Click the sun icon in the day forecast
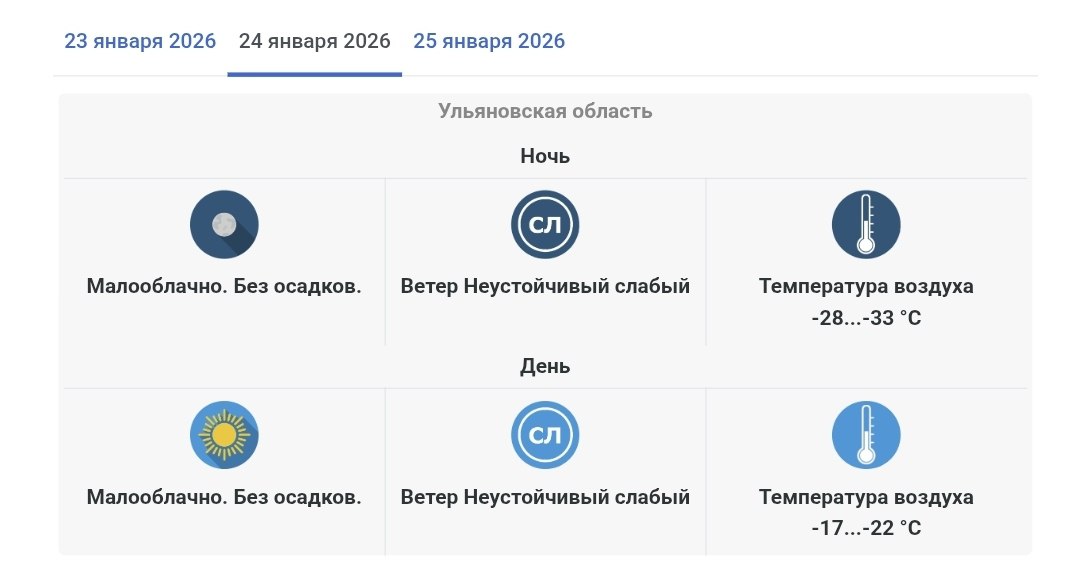Screen dimensions: 1079x569 click(x=224, y=434)
